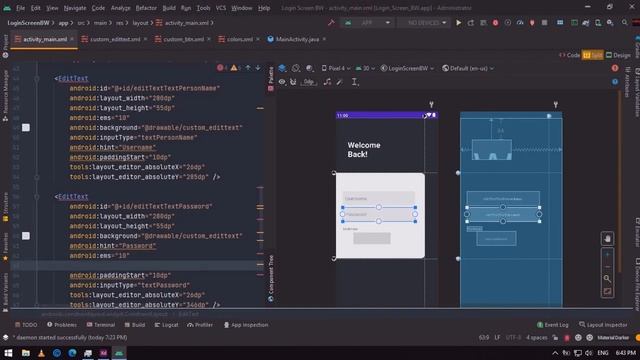Viewport: 640px width, 360px height.
Task: Switch to Code view mode
Action: coord(569,55)
